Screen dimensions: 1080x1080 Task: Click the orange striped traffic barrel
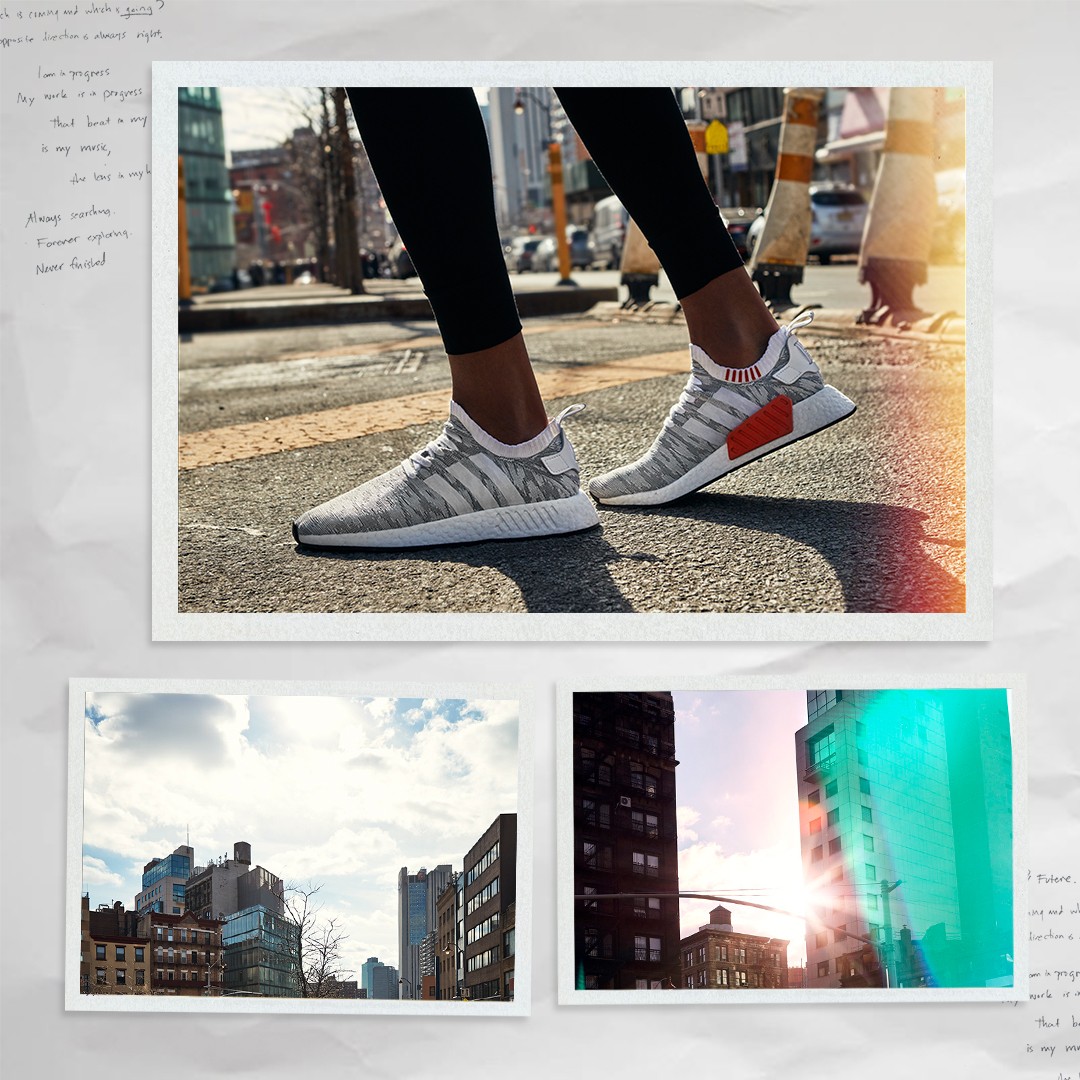pos(786,194)
